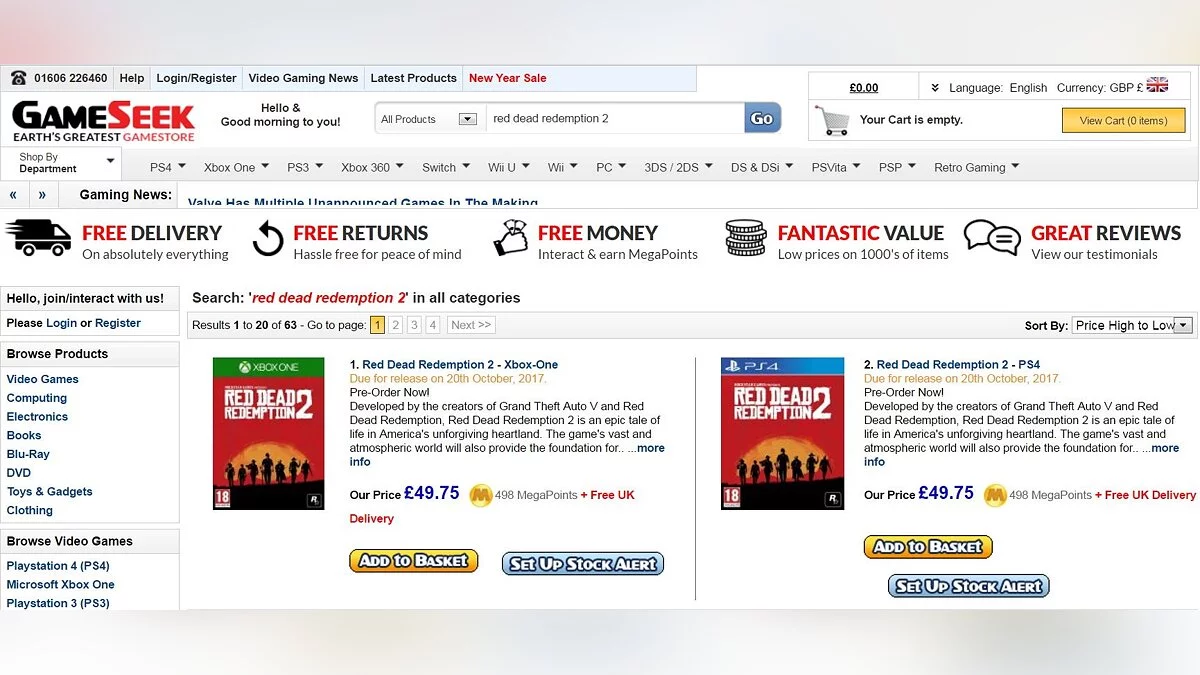1200x675 pixels.
Task: Browse Computing category
Action: [36, 398]
